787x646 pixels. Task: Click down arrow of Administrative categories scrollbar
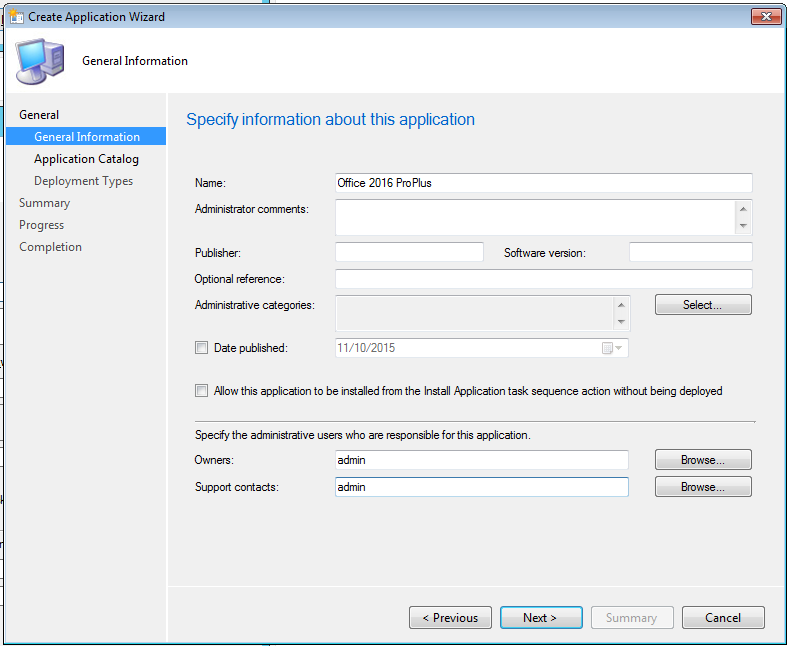pyautogui.click(x=621, y=322)
